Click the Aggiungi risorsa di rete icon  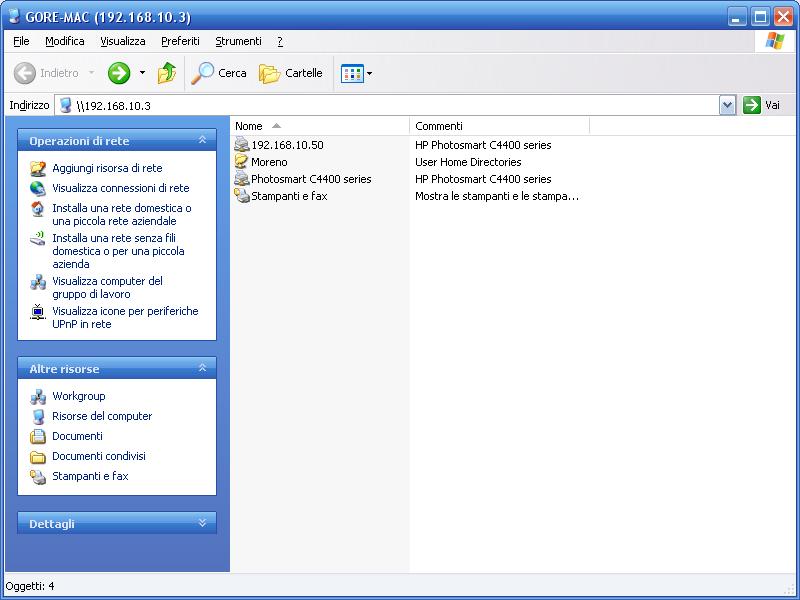point(38,169)
